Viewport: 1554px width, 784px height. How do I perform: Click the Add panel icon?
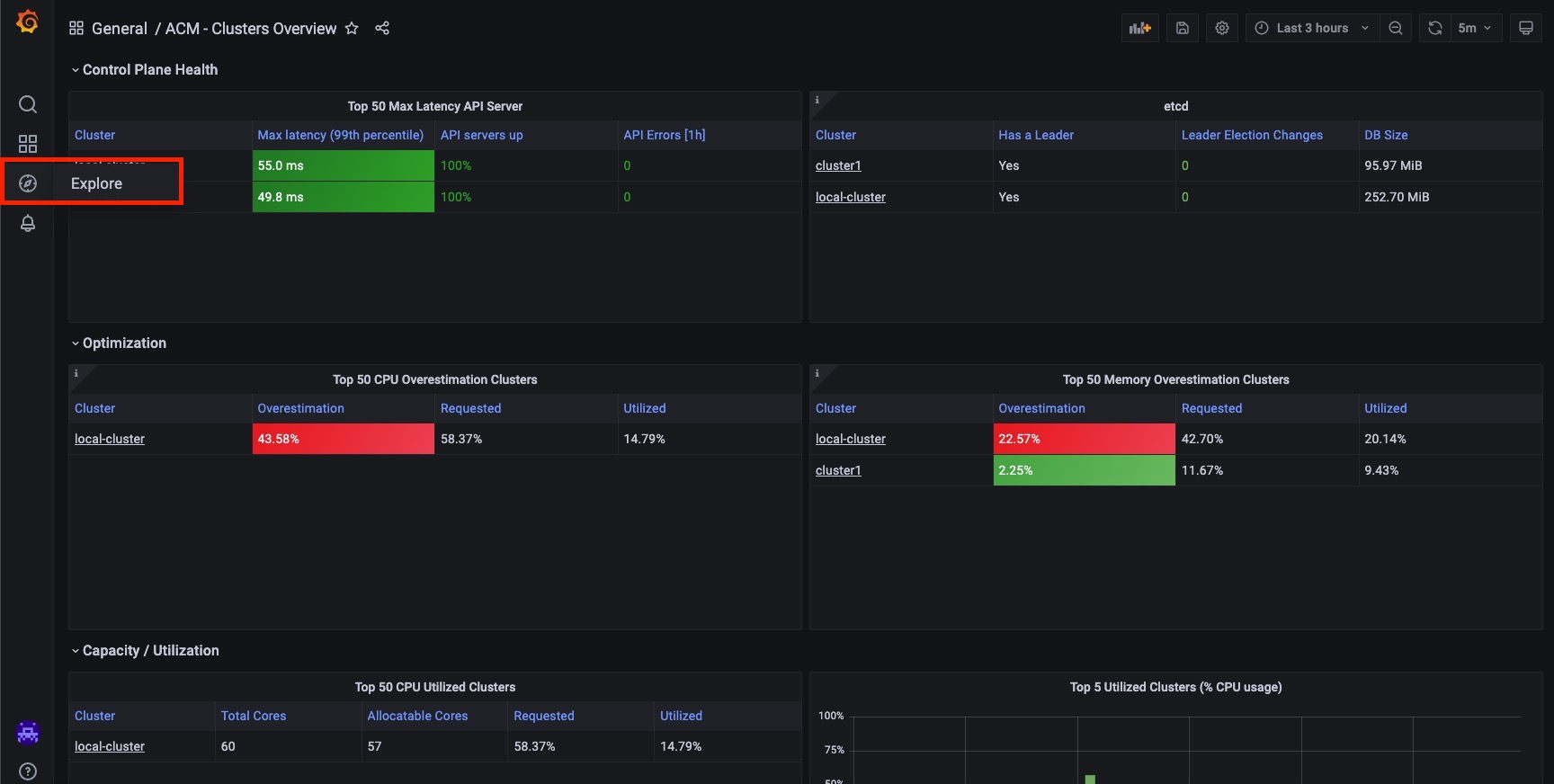pyautogui.click(x=1139, y=28)
